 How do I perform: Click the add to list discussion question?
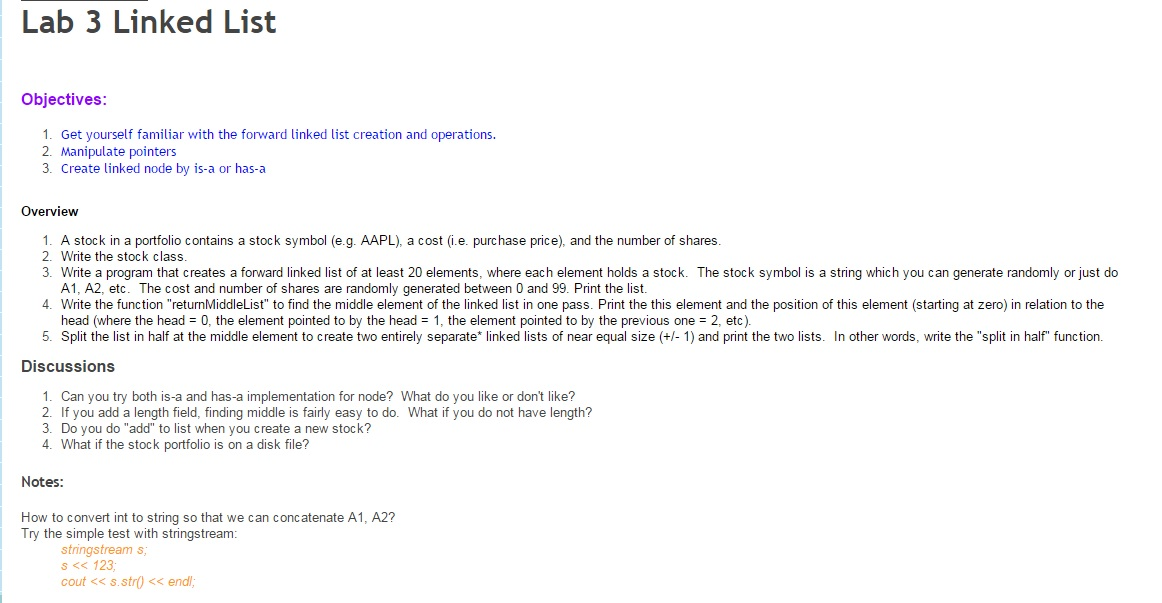pyautogui.click(x=216, y=428)
